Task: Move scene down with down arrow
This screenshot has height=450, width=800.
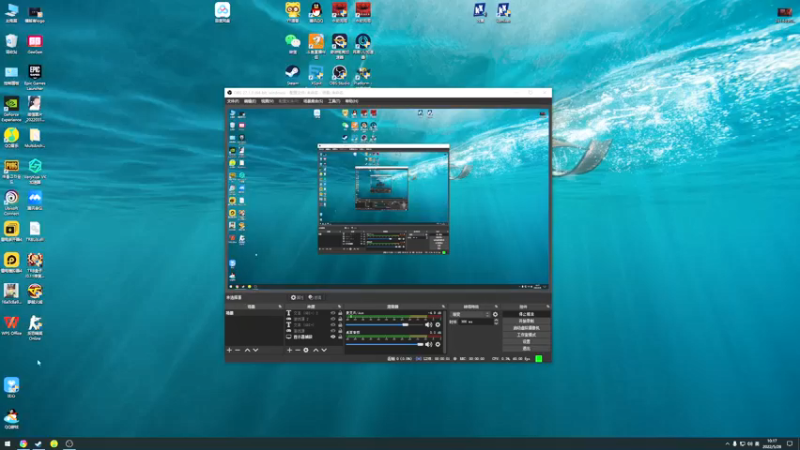Action: click(255, 350)
